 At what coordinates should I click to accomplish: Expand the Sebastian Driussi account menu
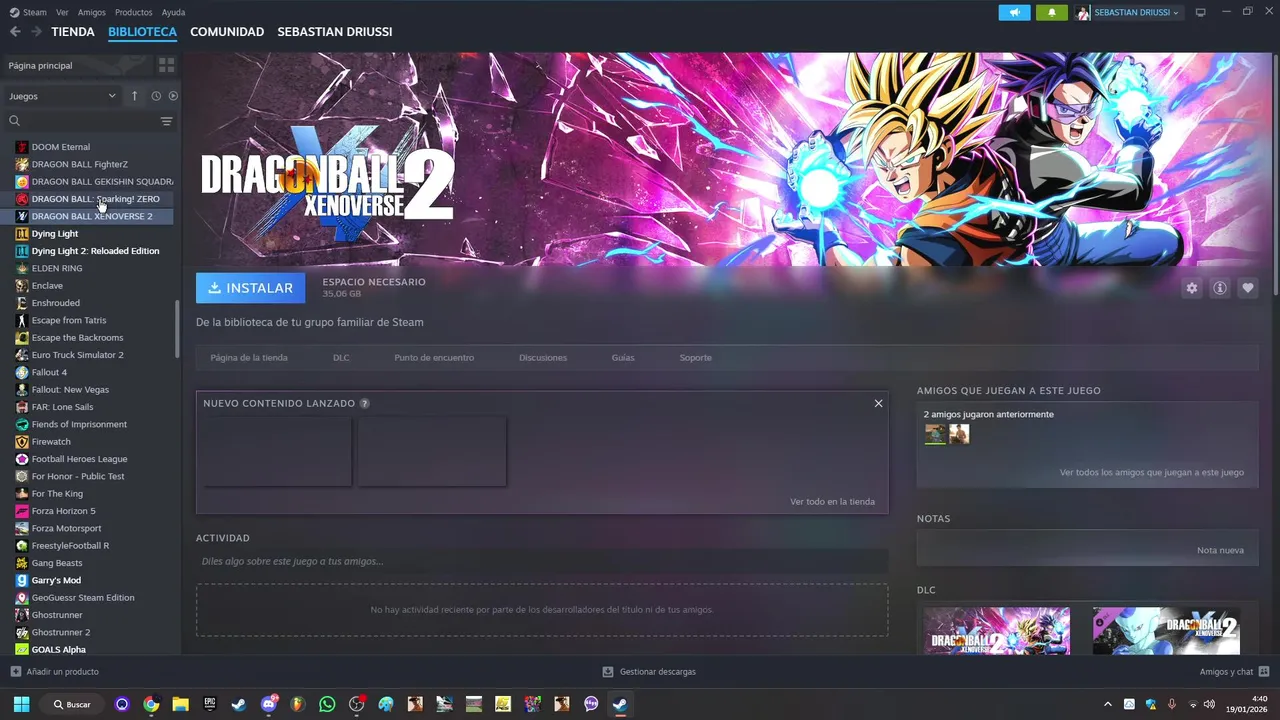pos(1128,12)
